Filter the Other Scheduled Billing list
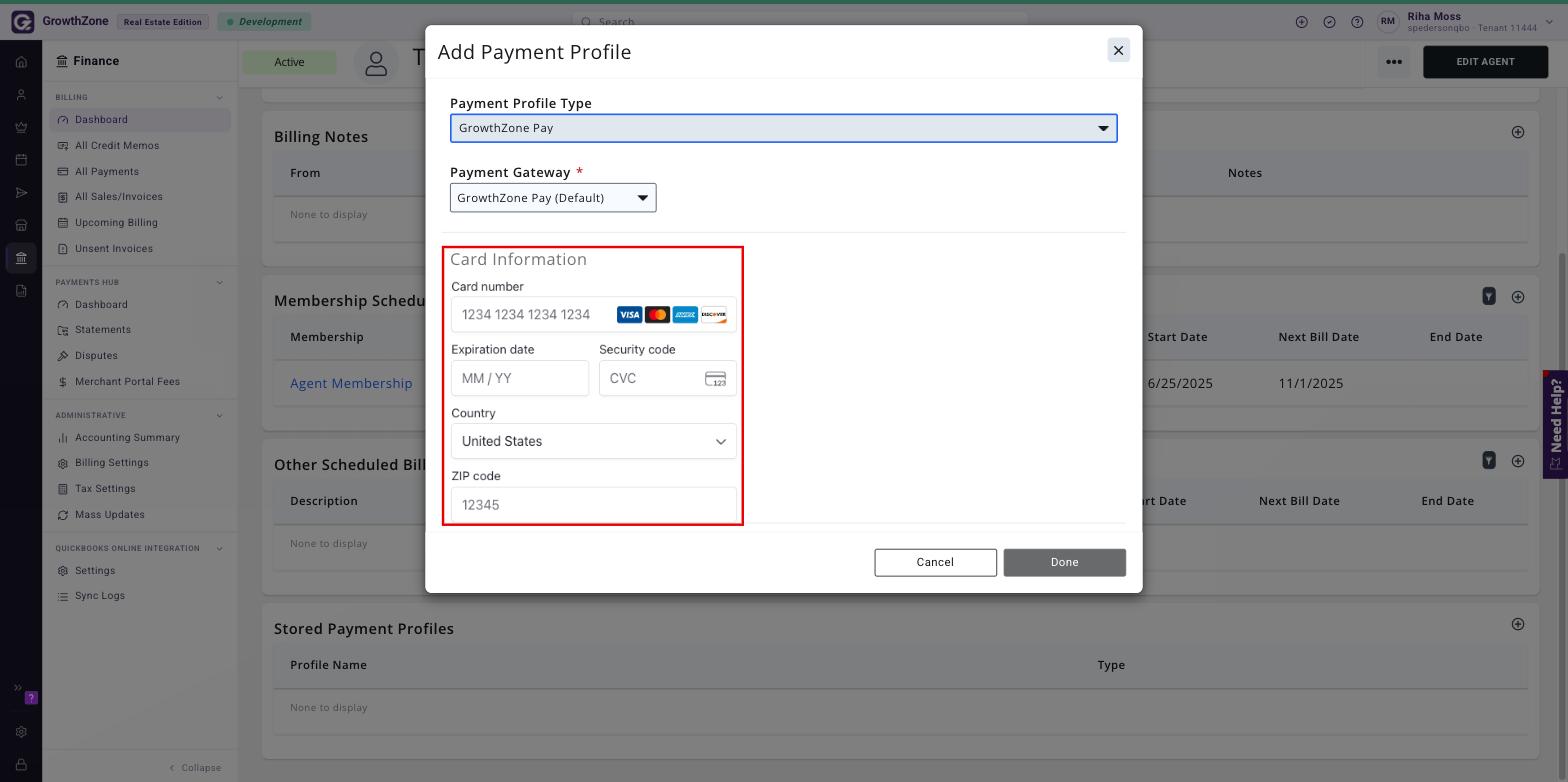 tap(1489, 460)
